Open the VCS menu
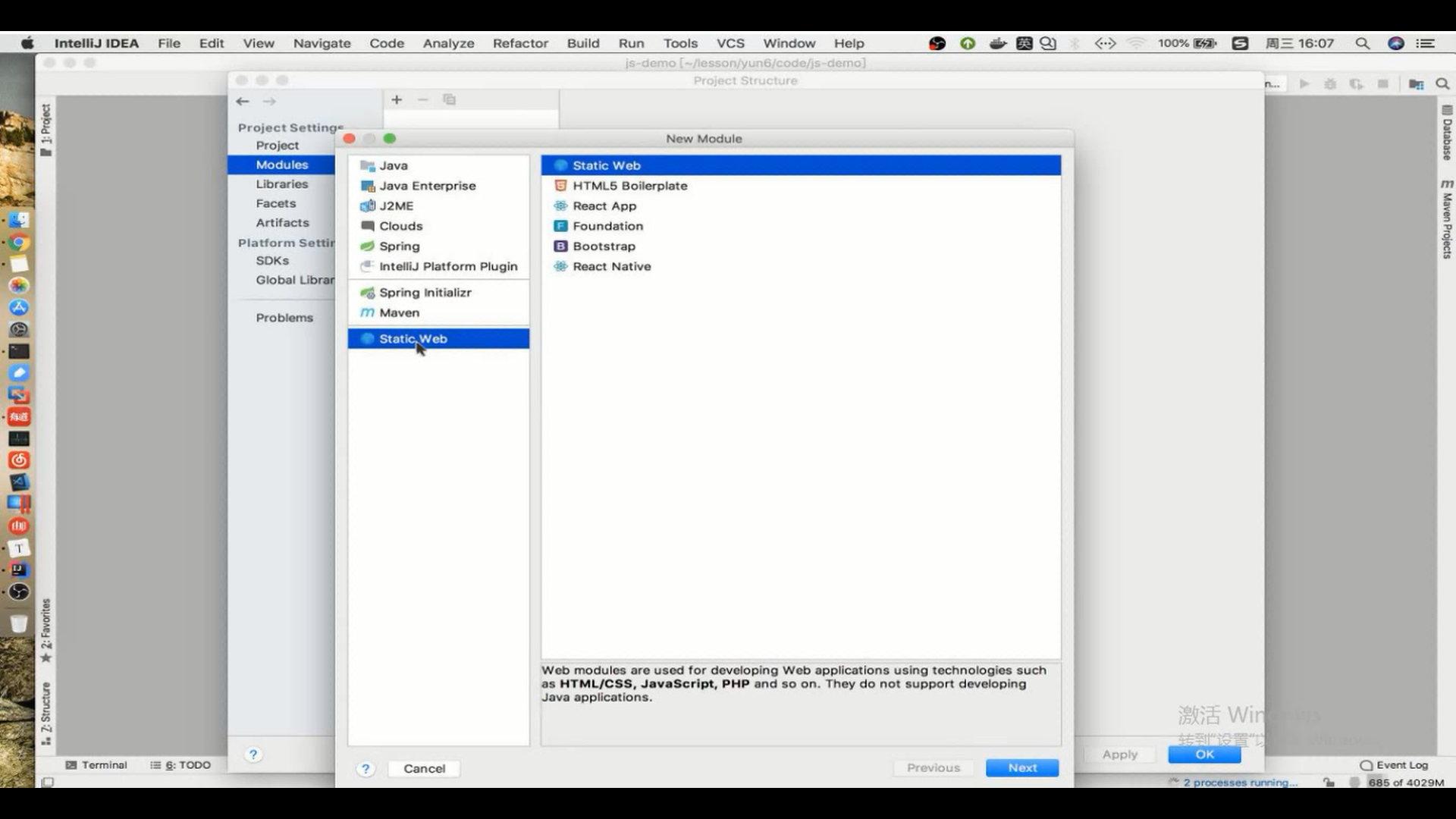 (730, 43)
